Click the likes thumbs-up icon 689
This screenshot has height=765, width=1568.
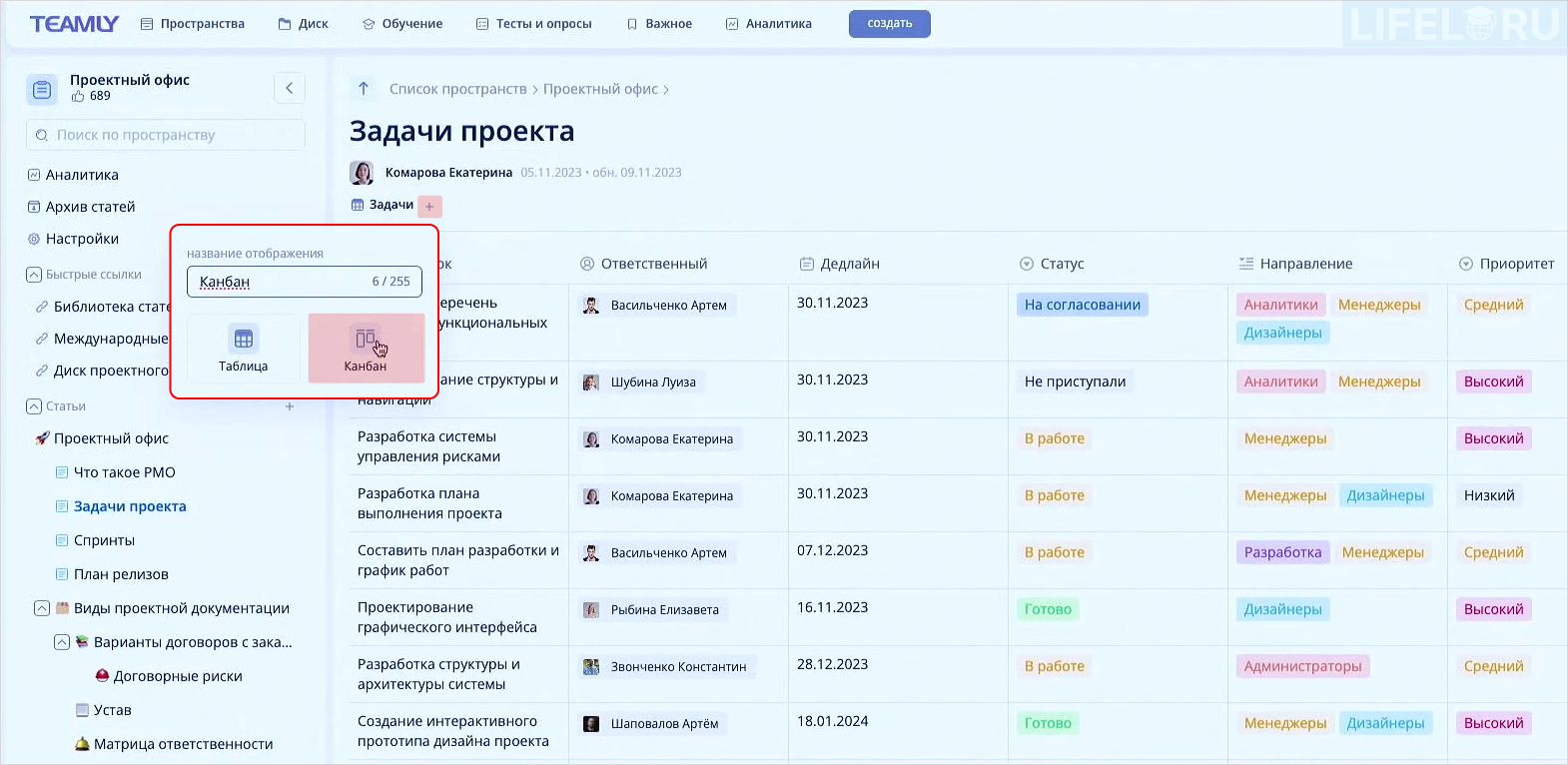coord(78,97)
